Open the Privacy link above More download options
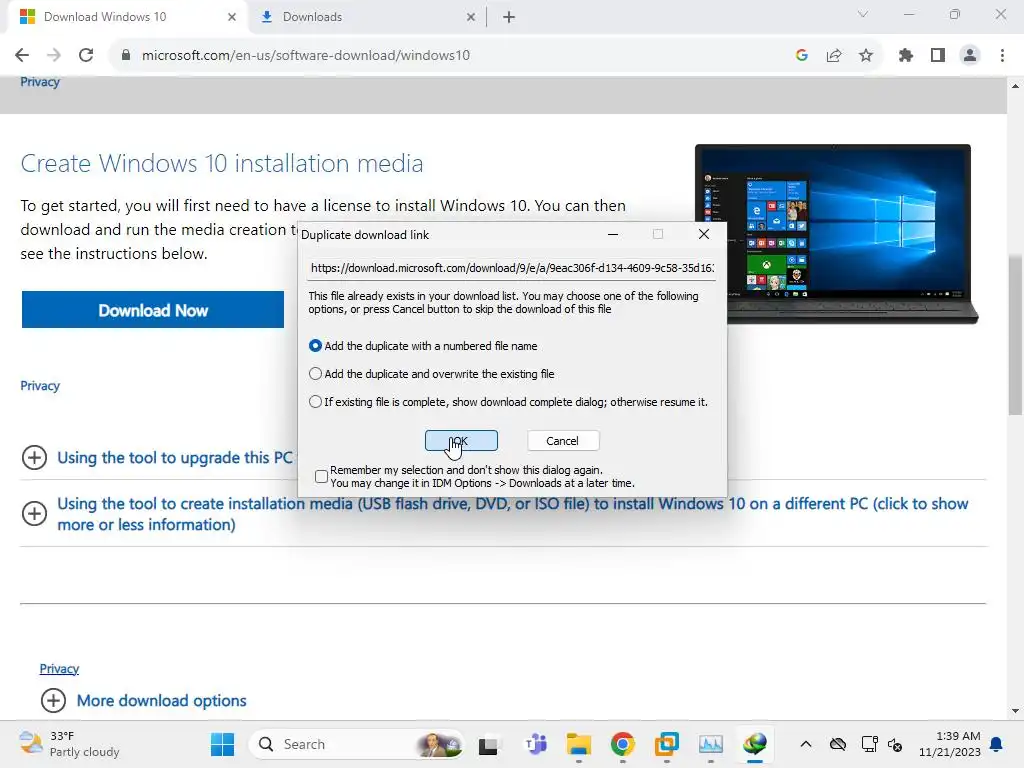The image size is (1024, 768). pyautogui.click(x=59, y=669)
